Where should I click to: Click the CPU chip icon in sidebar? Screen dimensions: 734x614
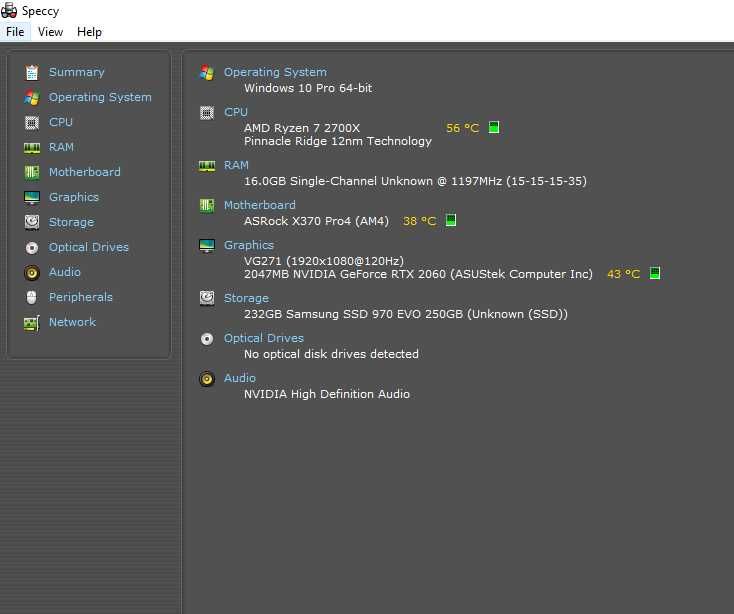32,123
